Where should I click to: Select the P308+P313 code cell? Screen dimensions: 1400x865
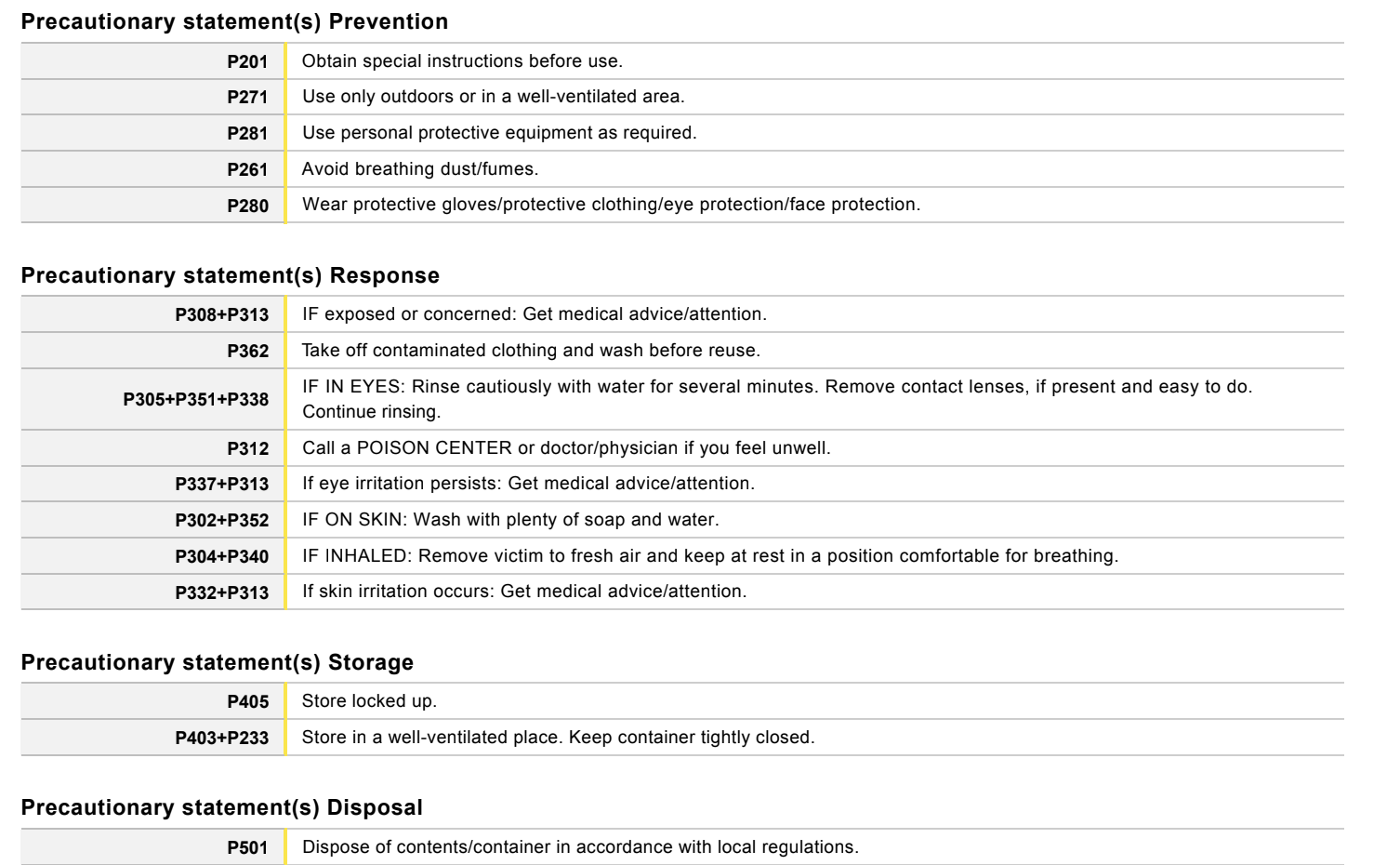[221, 314]
